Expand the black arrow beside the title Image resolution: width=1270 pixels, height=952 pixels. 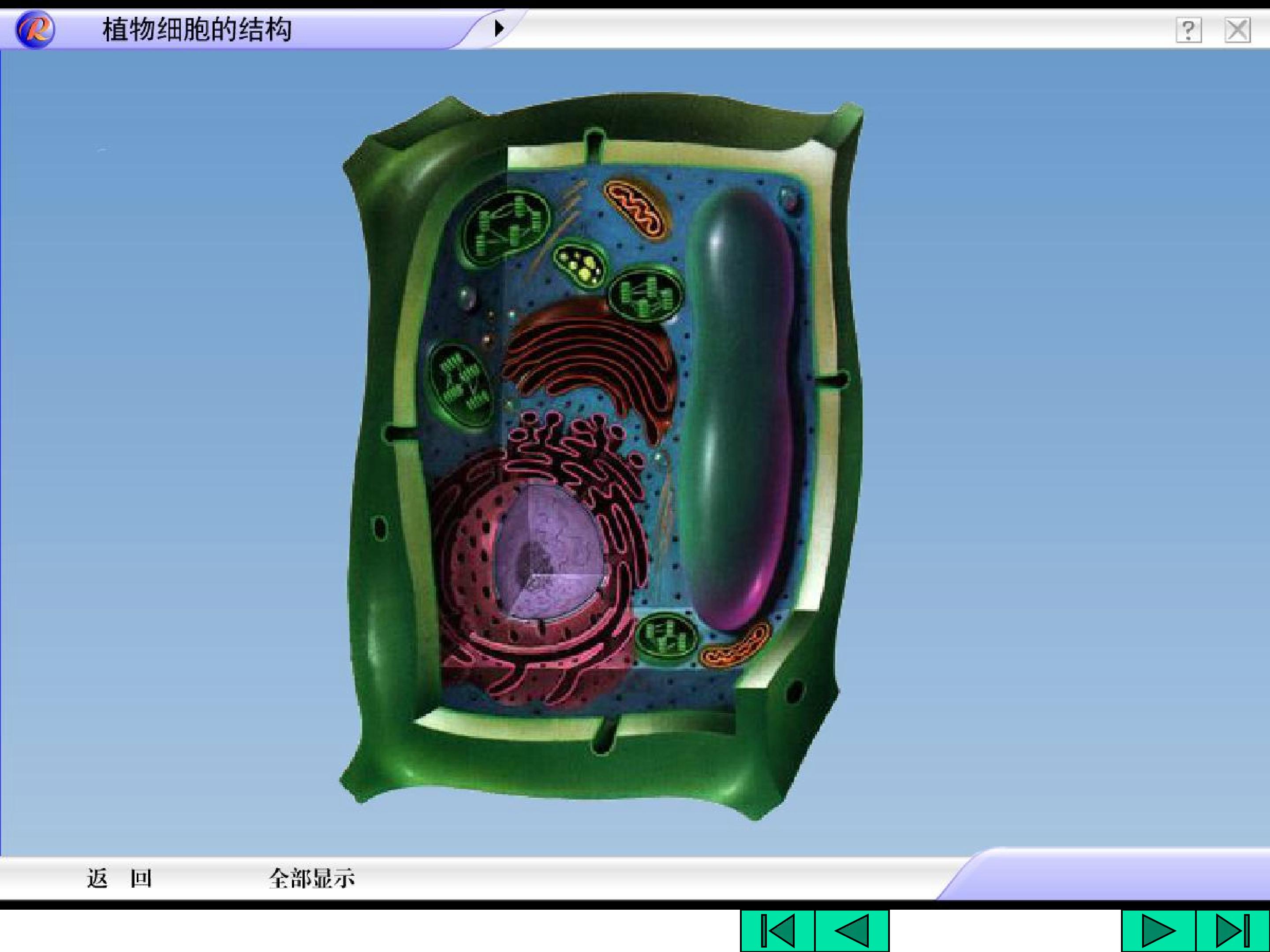(x=499, y=28)
